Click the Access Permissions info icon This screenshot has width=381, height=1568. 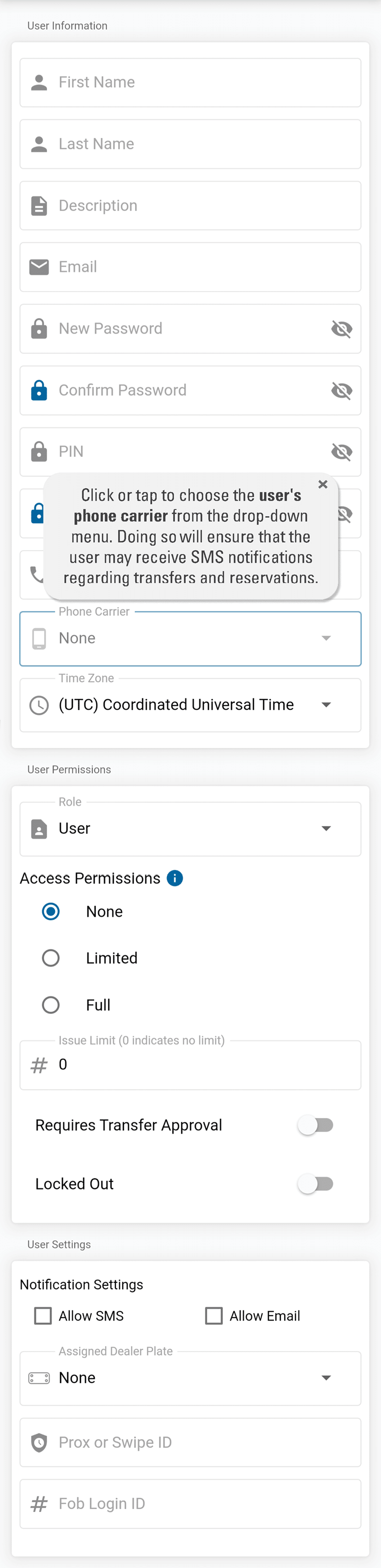tap(175, 878)
